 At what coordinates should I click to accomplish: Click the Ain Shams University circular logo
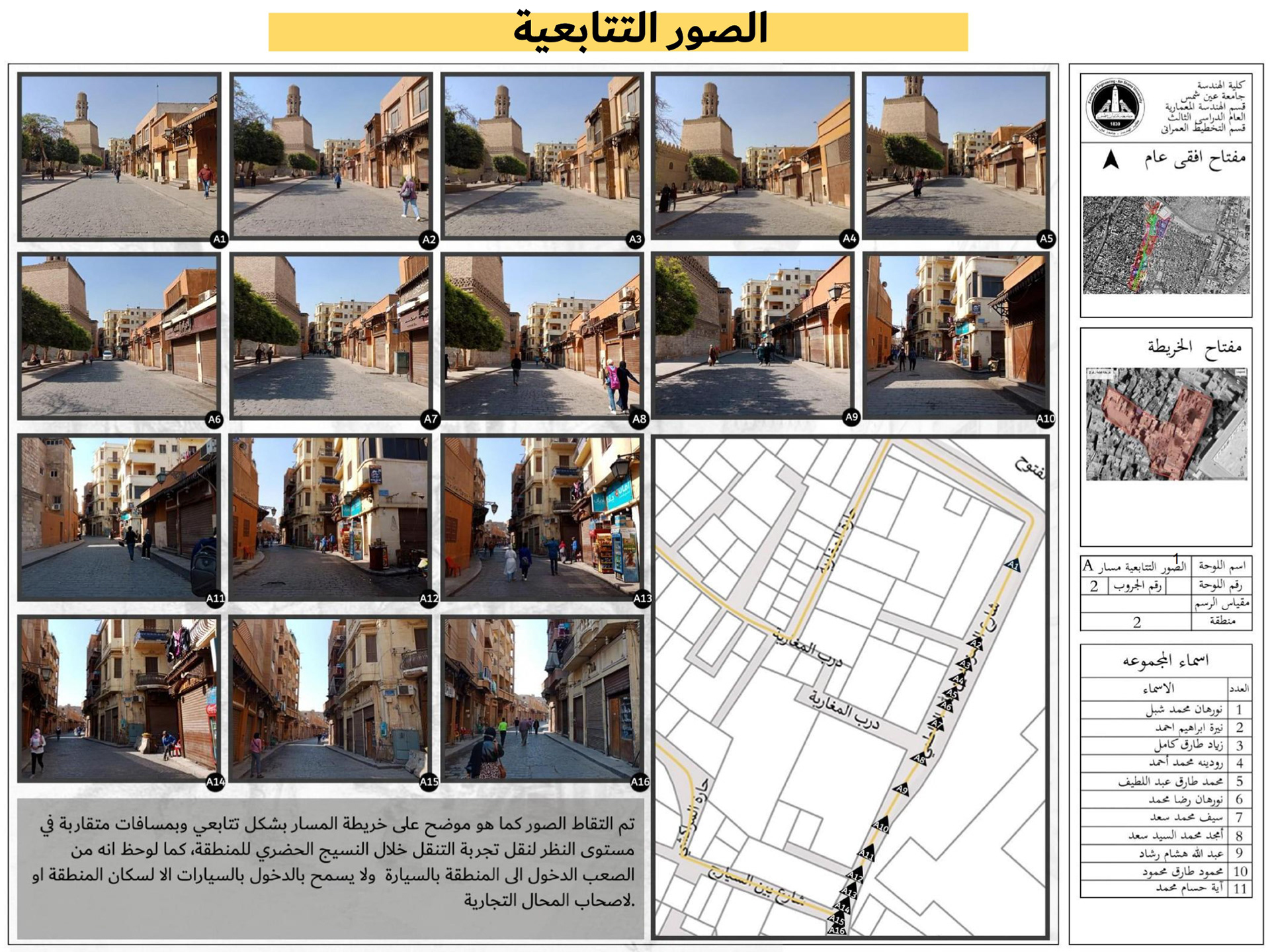1115,107
